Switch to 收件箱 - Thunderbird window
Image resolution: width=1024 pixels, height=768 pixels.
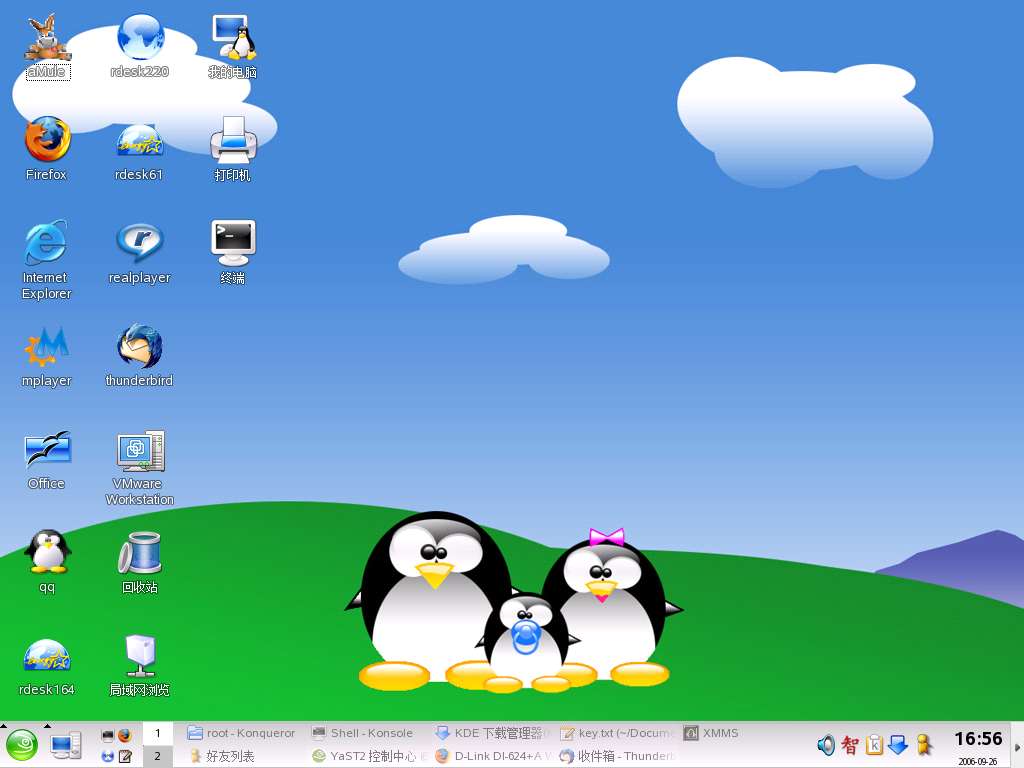coord(614,756)
